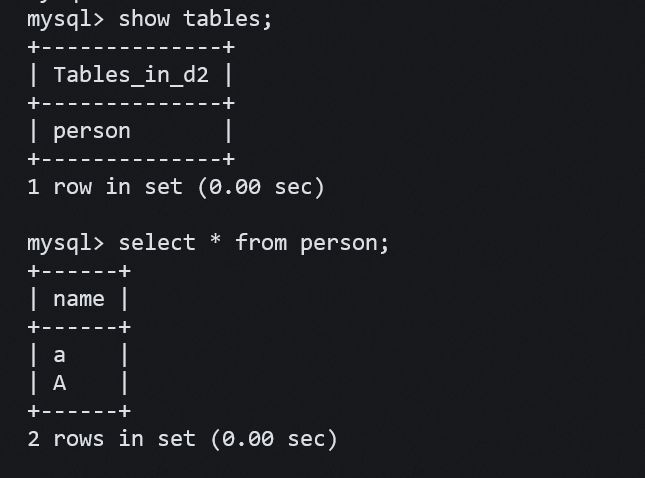Viewport: 645px width, 478px height.
Task: Select the "person" table name in results
Action: tap(92, 131)
